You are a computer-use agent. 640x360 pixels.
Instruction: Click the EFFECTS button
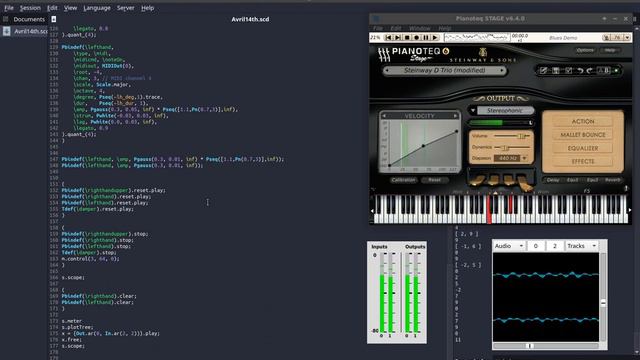pyautogui.click(x=583, y=161)
